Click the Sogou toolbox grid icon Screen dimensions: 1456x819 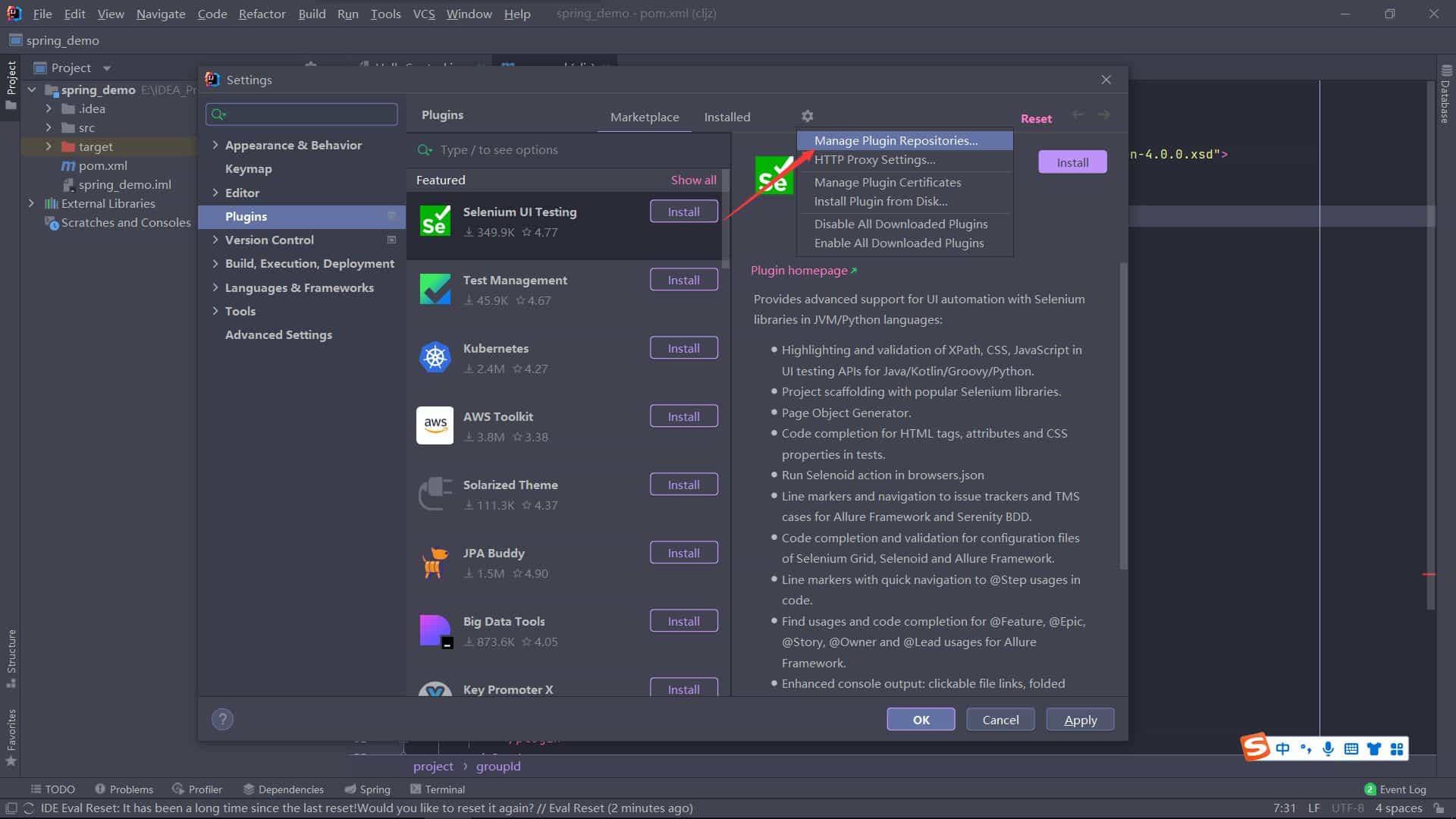point(1396,749)
